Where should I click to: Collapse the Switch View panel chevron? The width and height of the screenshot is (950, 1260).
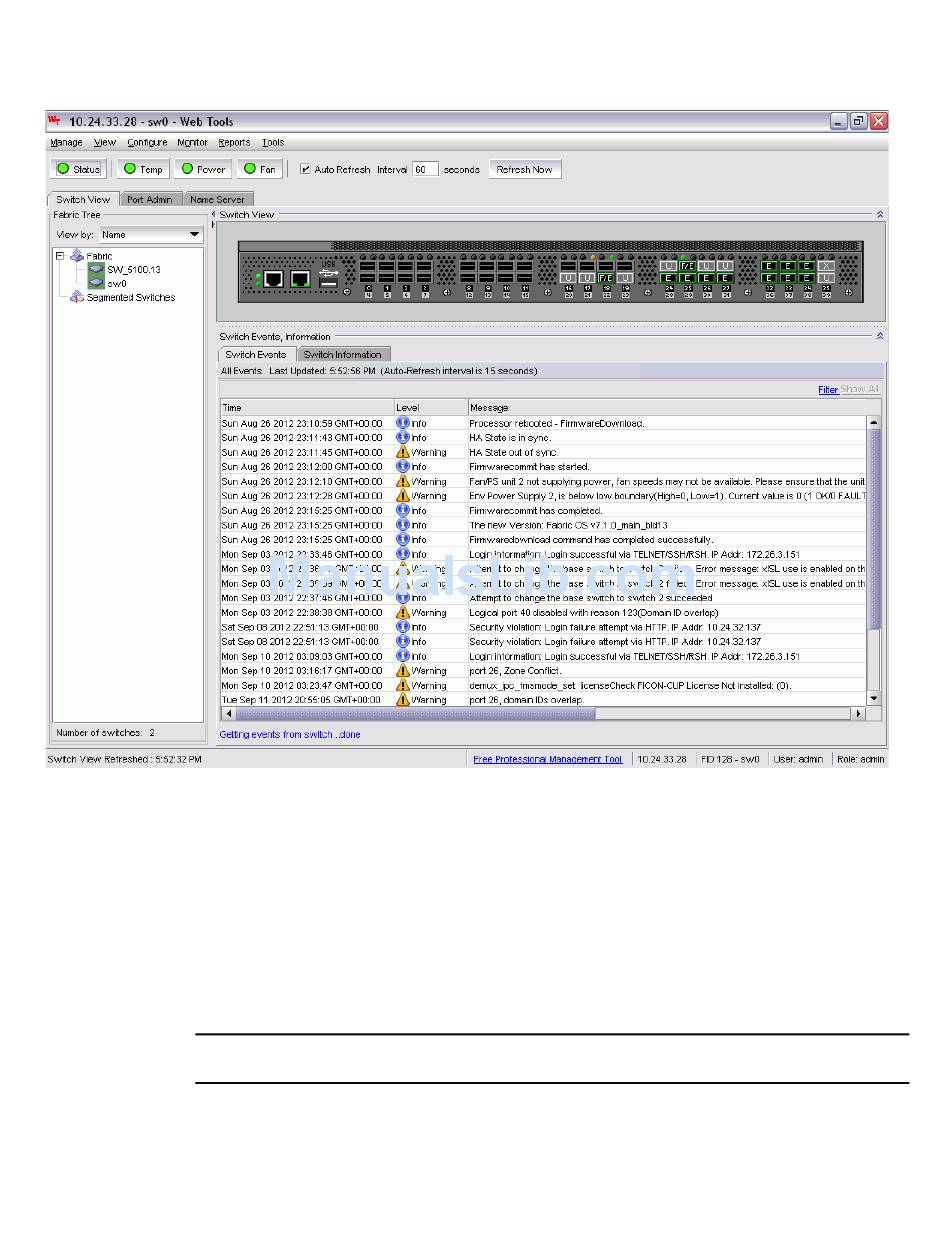pos(880,214)
